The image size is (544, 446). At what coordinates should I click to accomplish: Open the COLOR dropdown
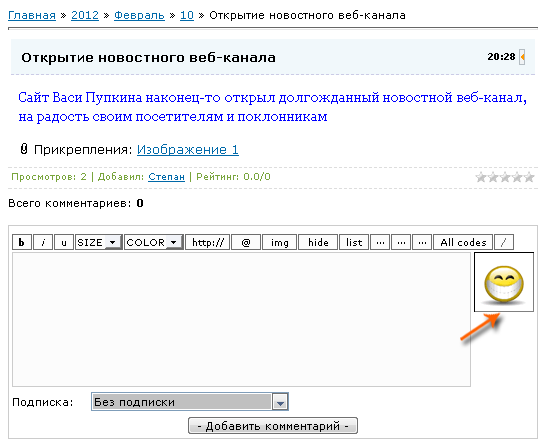pos(154,242)
